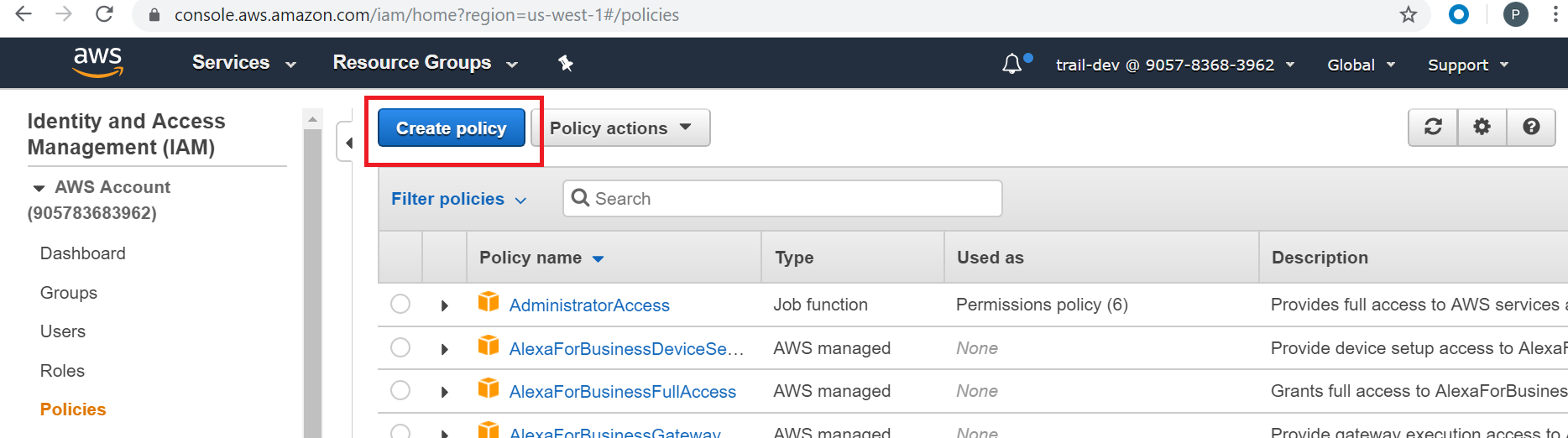Open the Services menu
Screen dimensions: 1568x438
(x=243, y=63)
